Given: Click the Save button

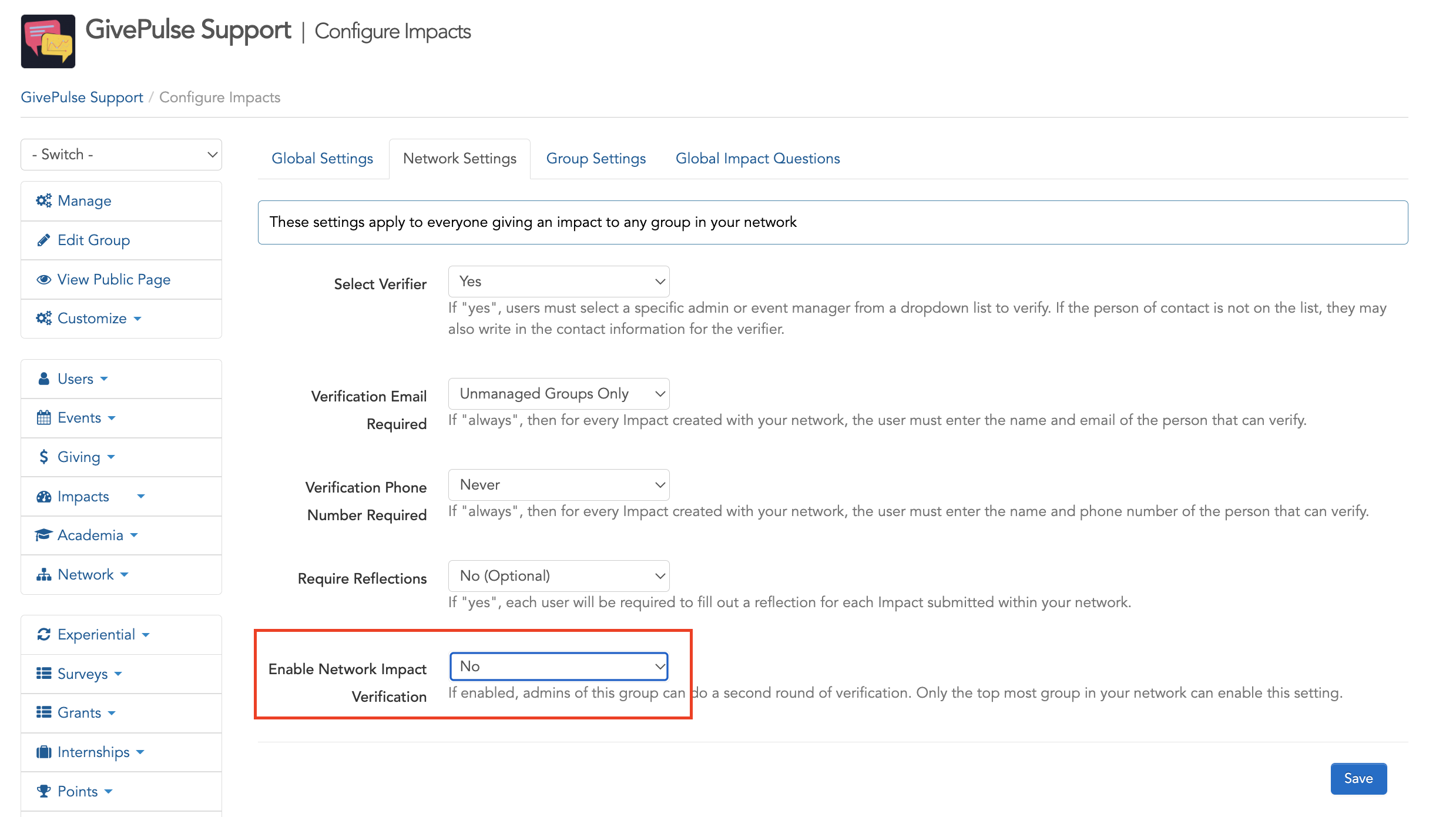Looking at the screenshot, I should 1358,779.
